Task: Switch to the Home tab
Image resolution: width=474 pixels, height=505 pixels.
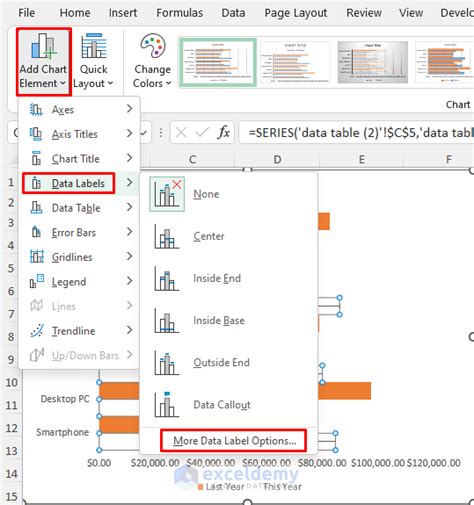Action: [x=75, y=13]
